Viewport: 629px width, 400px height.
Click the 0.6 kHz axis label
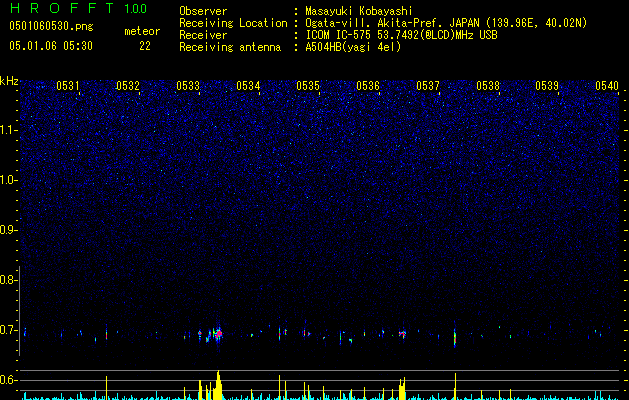pos(8,380)
